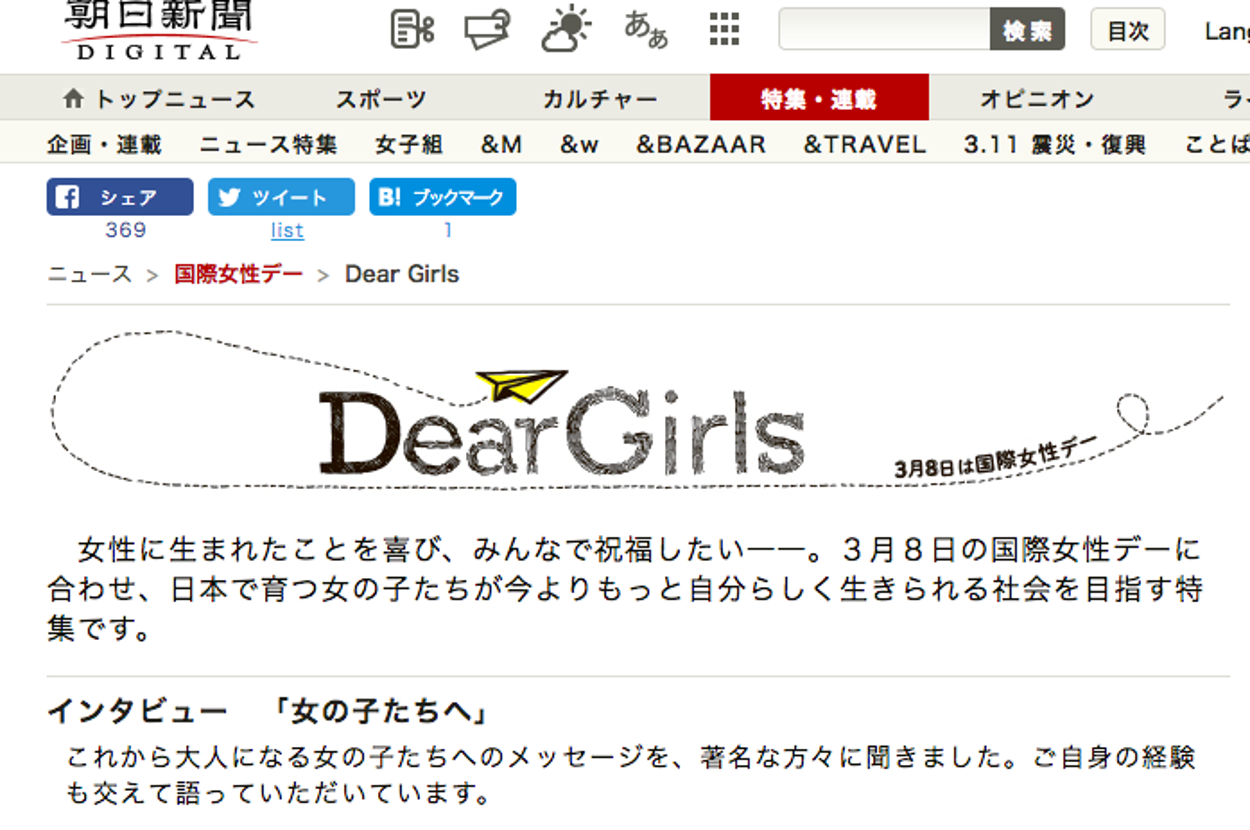Open the 目次 table of contents

click(1127, 30)
